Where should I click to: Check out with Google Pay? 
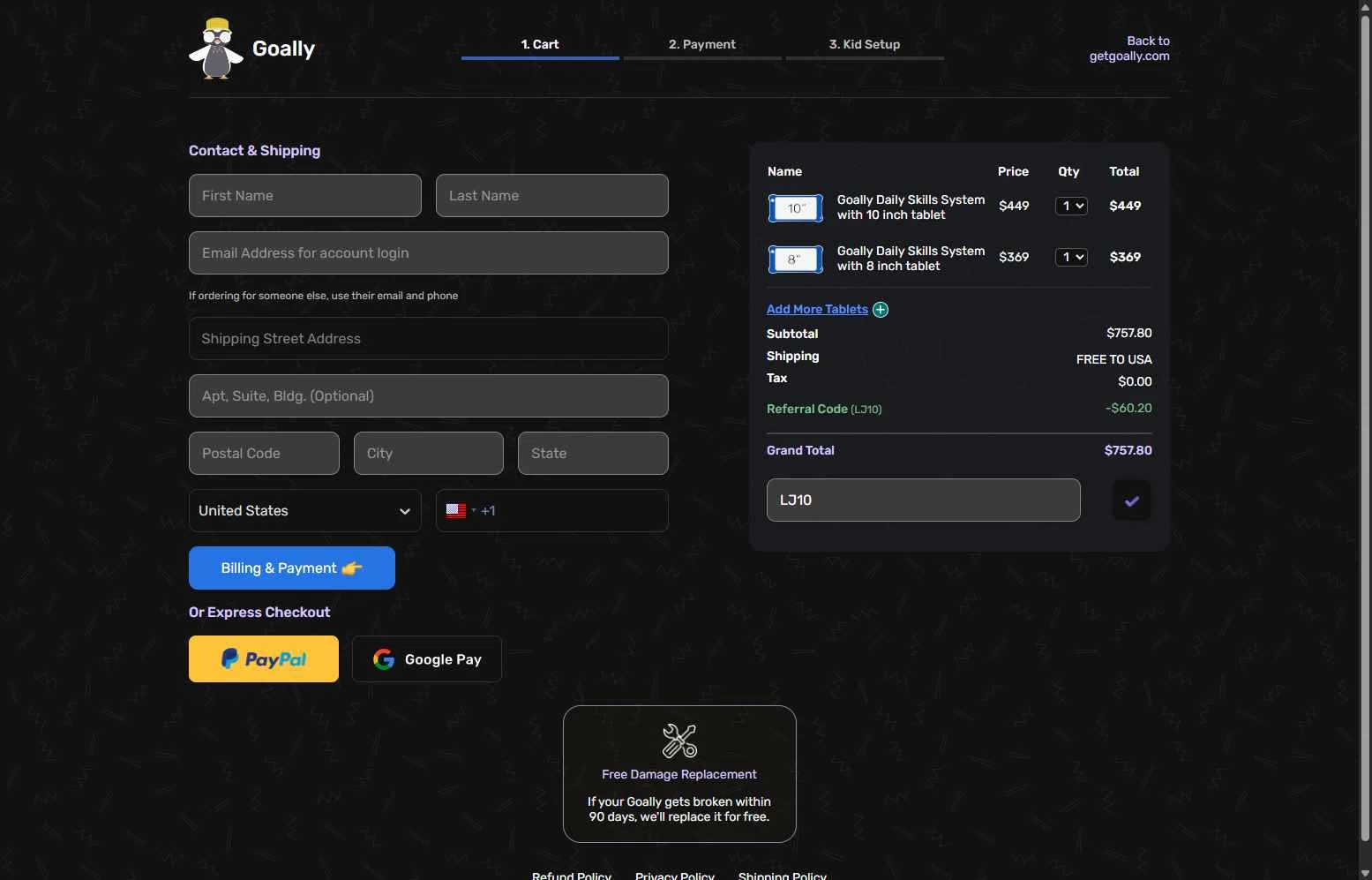[427, 659]
